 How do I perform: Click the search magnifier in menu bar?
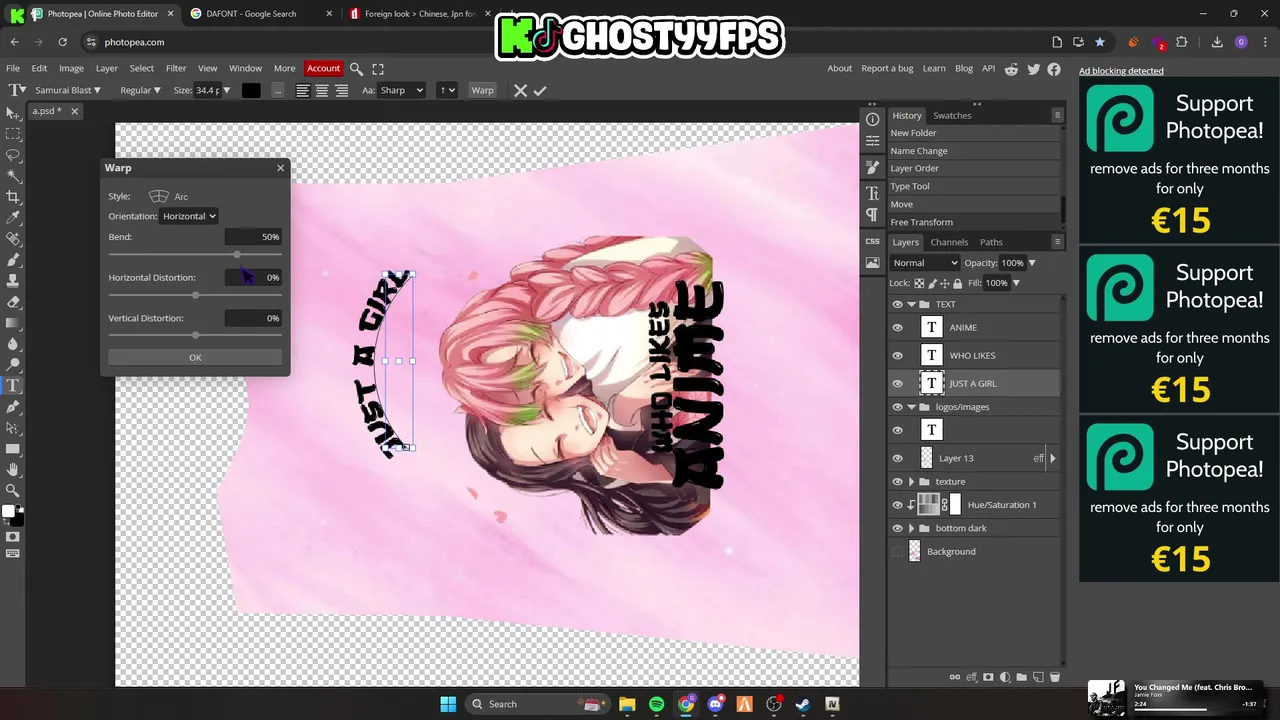[356, 69]
